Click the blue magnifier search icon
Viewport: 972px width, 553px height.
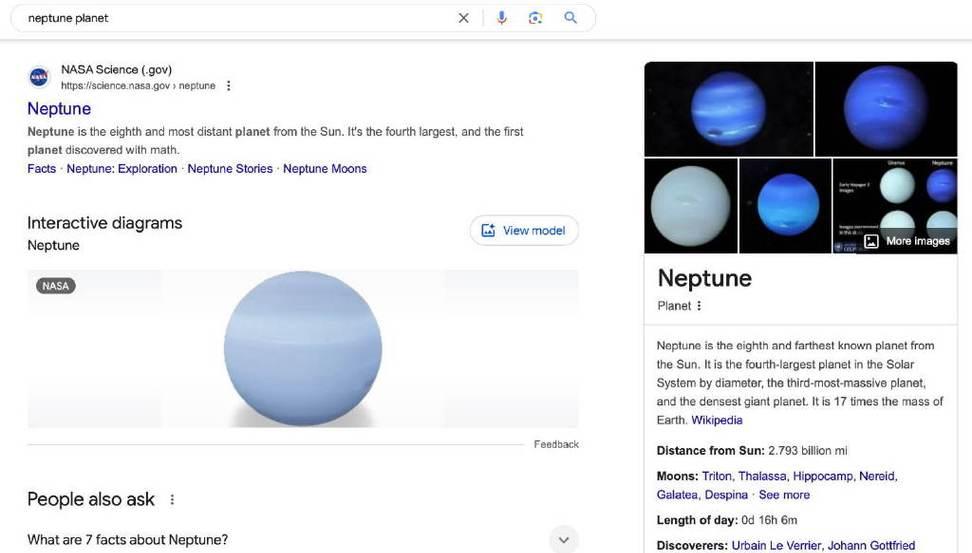click(570, 17)
